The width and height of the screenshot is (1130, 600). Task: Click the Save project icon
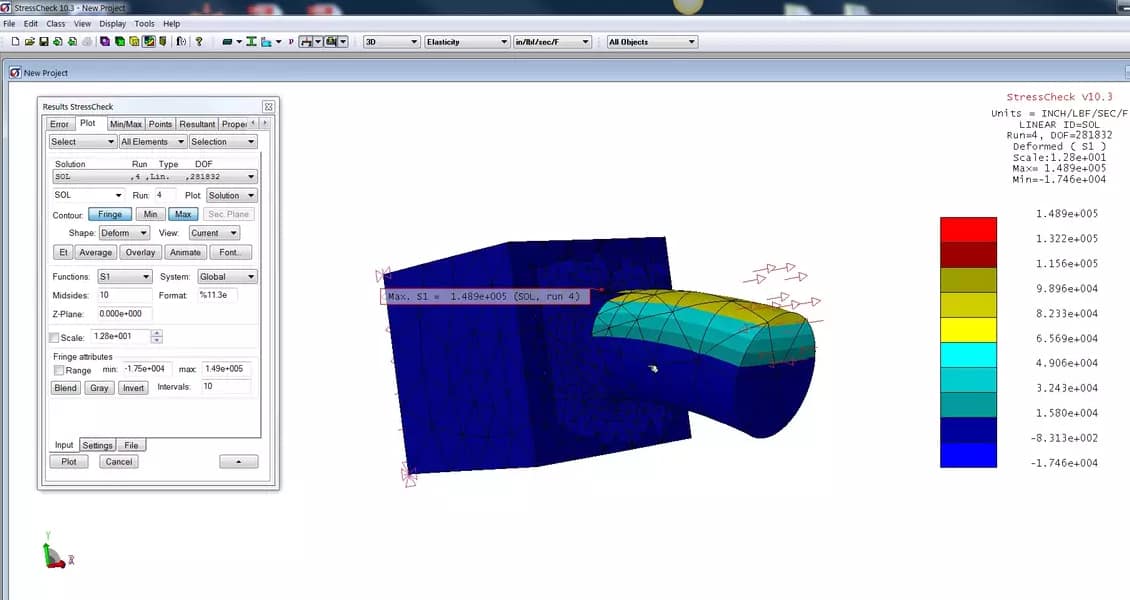(42, 41)
